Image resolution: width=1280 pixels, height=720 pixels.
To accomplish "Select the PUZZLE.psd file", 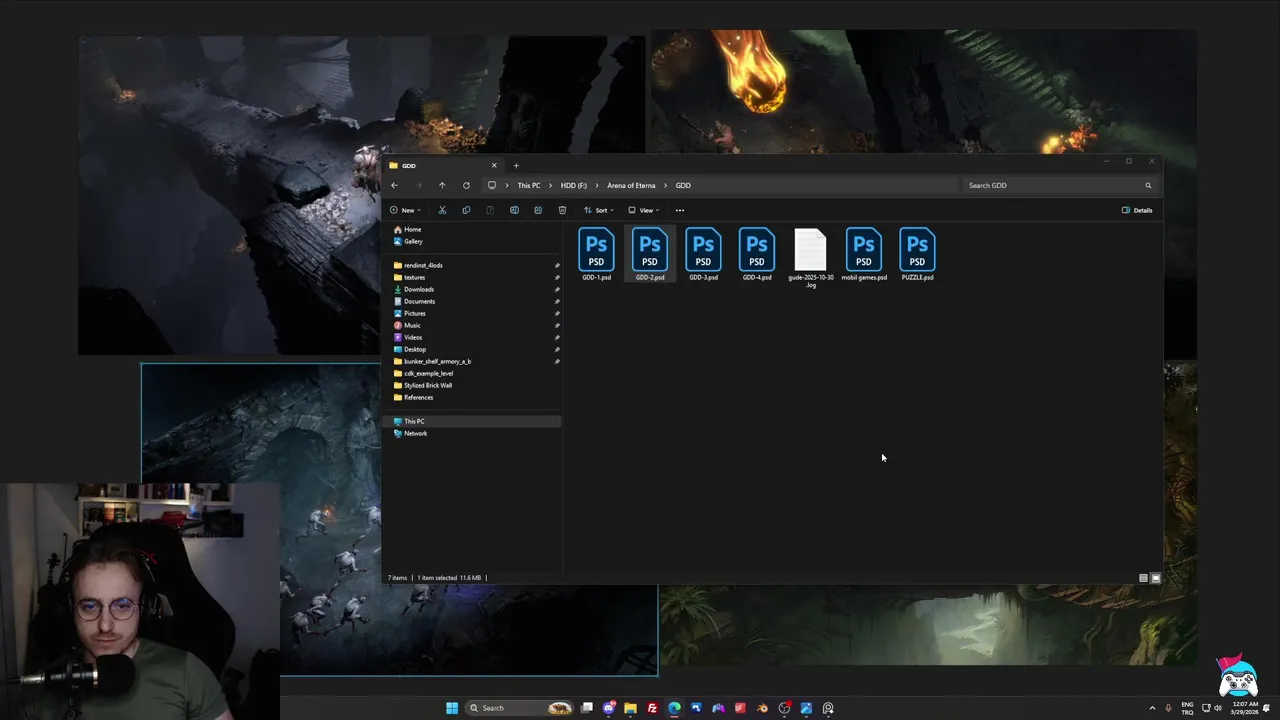I will (917, 255).
